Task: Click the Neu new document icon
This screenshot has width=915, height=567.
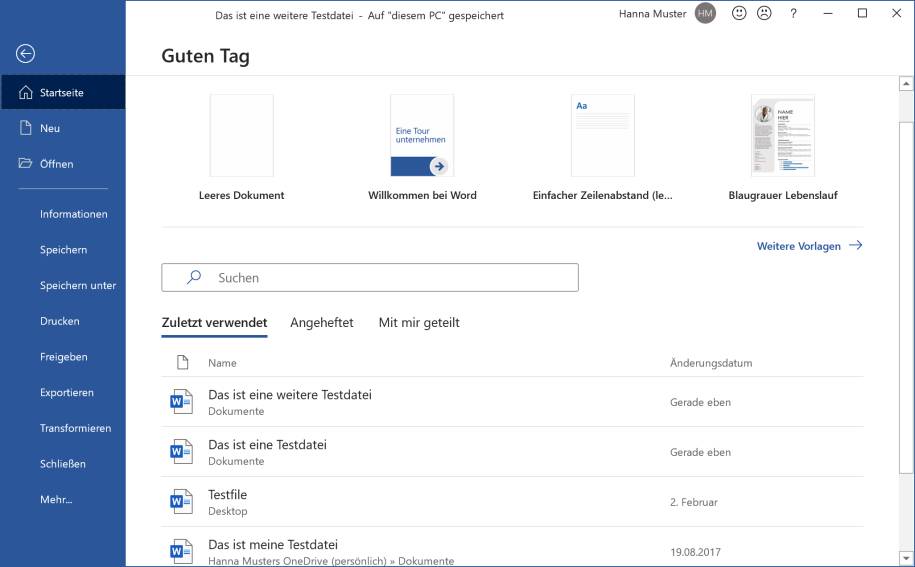Action: (x=26, y=128)
